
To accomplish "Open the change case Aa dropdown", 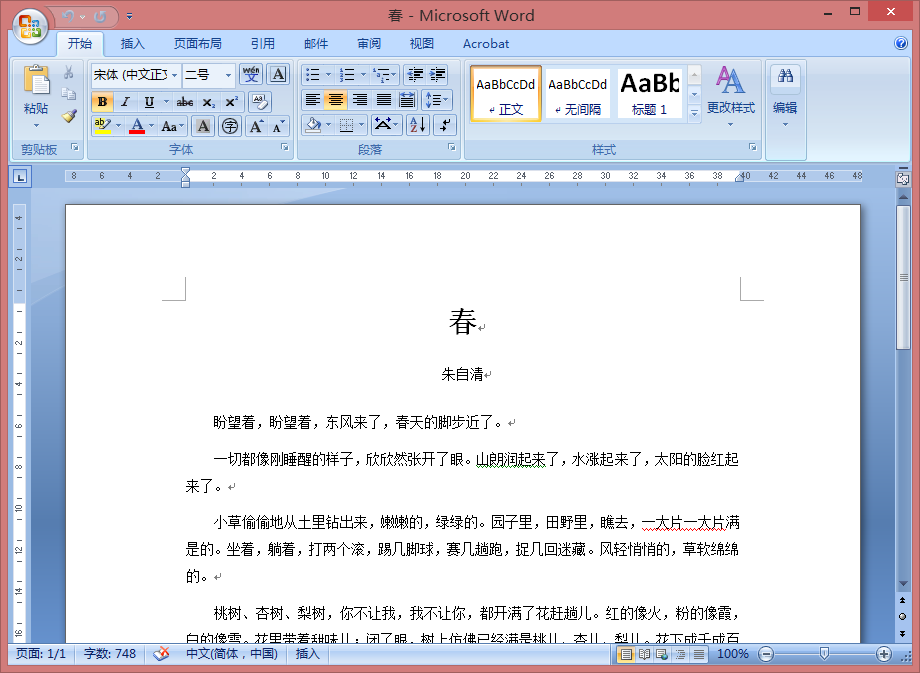I will tap(172, 126).
